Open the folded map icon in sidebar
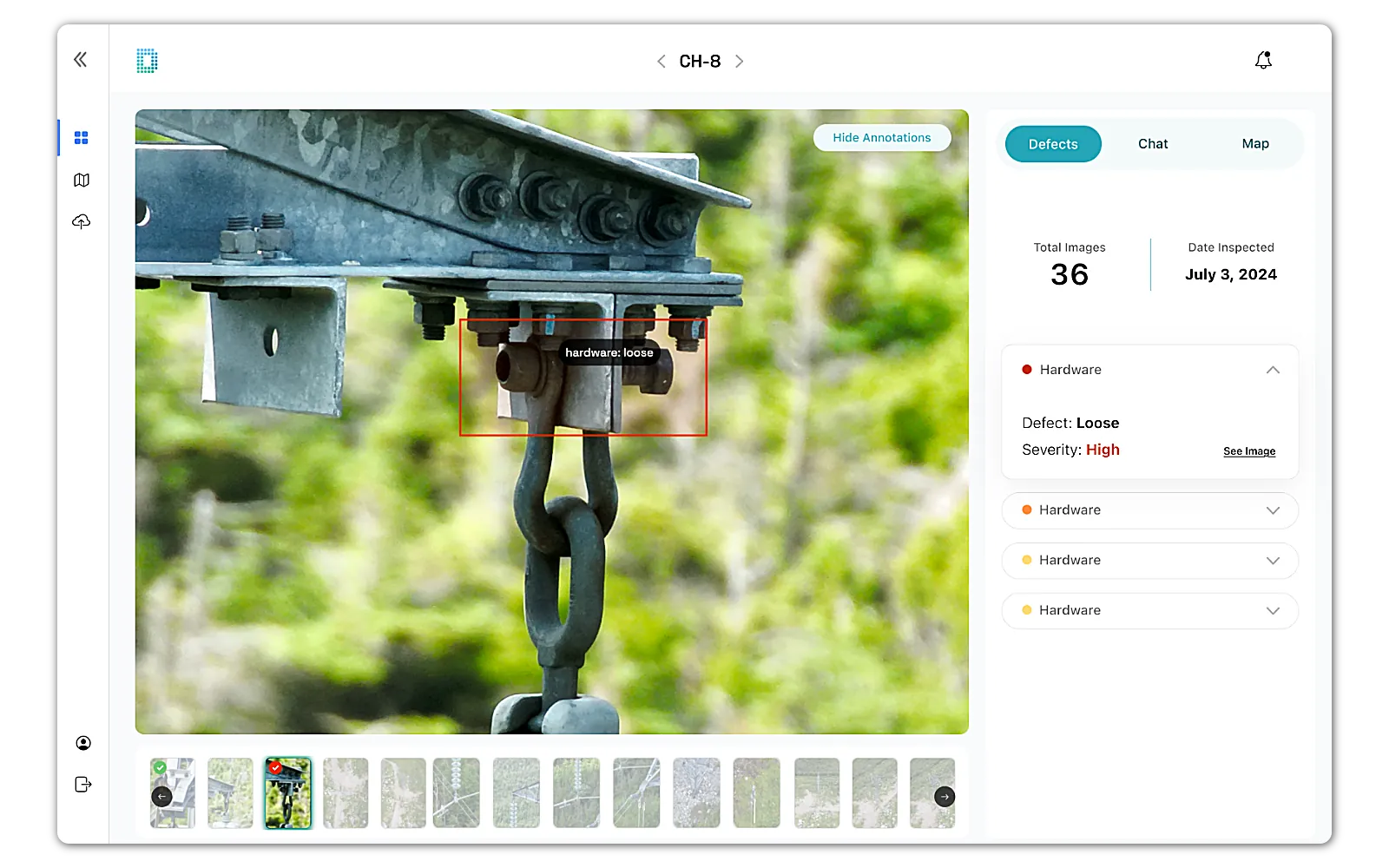Image resolution: width=1389 pixels, height=868 pixels. [x=82, y=180]
